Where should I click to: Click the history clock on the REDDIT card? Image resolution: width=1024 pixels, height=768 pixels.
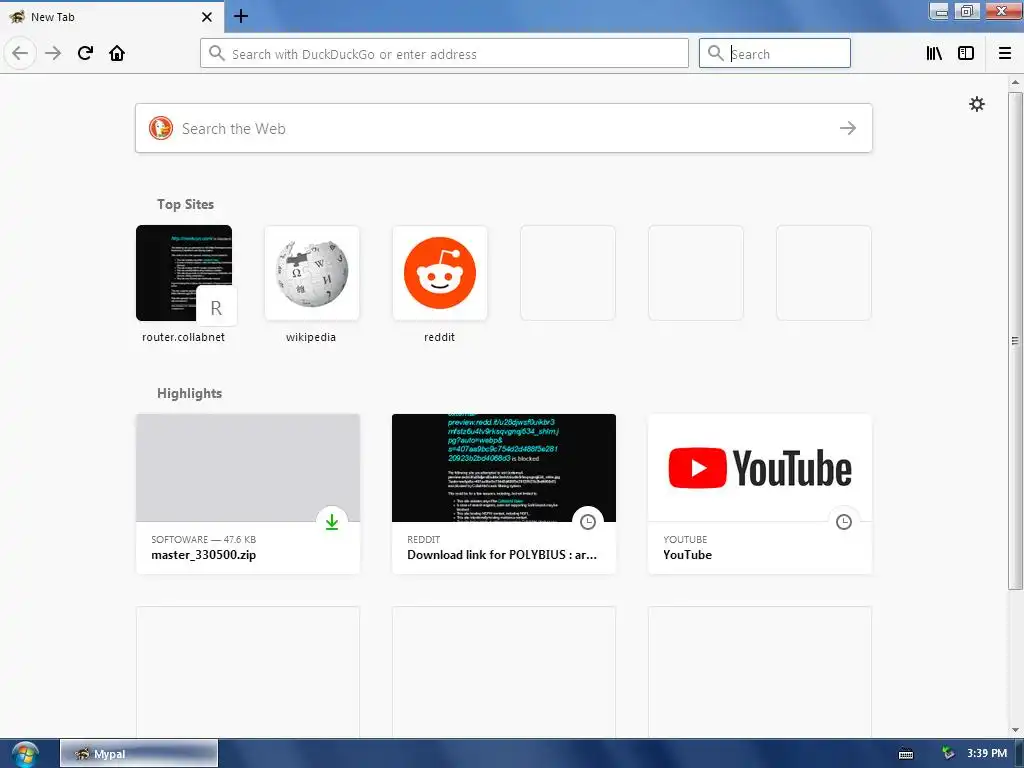(x=588, y=522)
